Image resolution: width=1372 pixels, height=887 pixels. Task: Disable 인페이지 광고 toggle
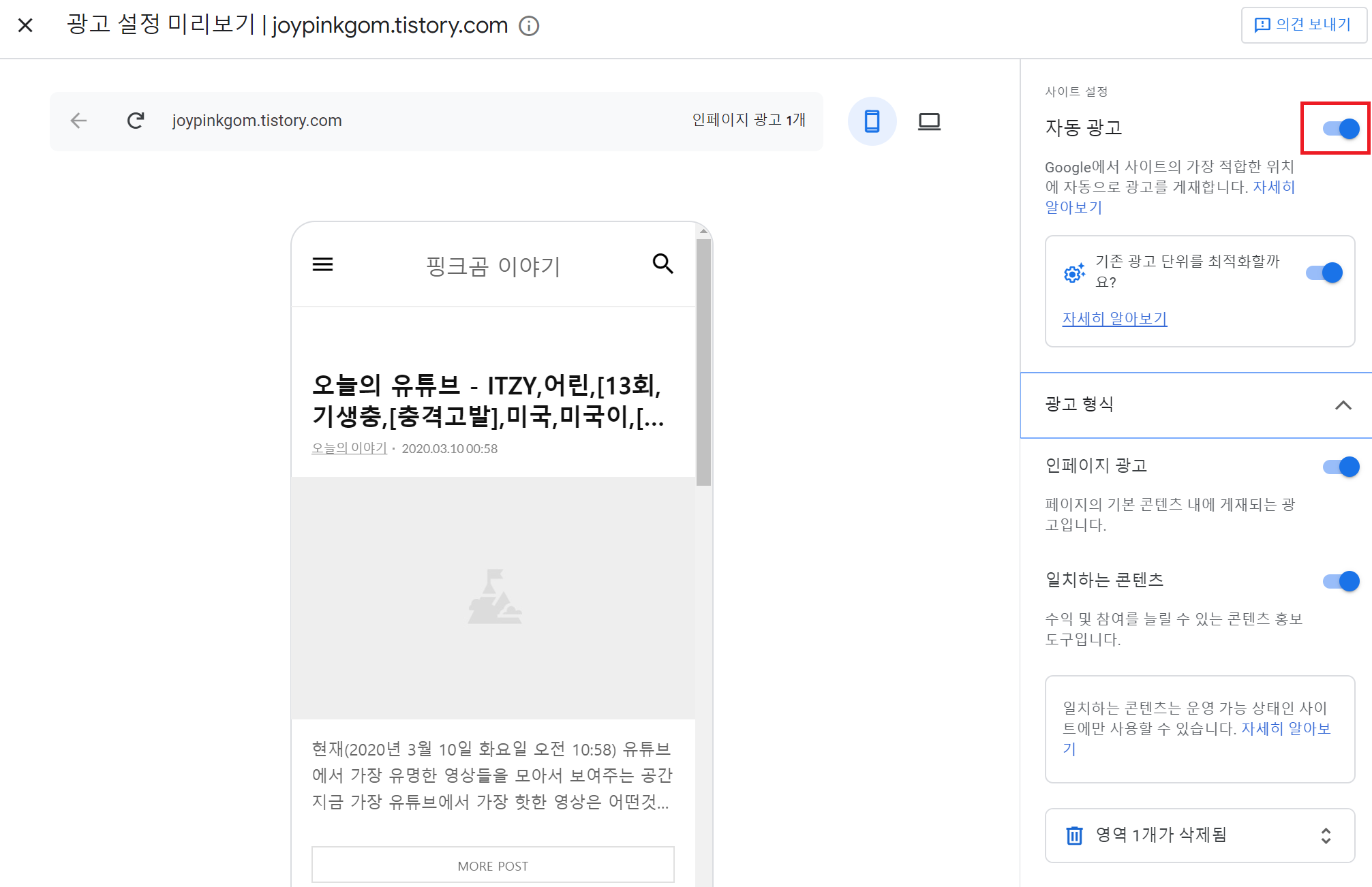coord(1340,467)
